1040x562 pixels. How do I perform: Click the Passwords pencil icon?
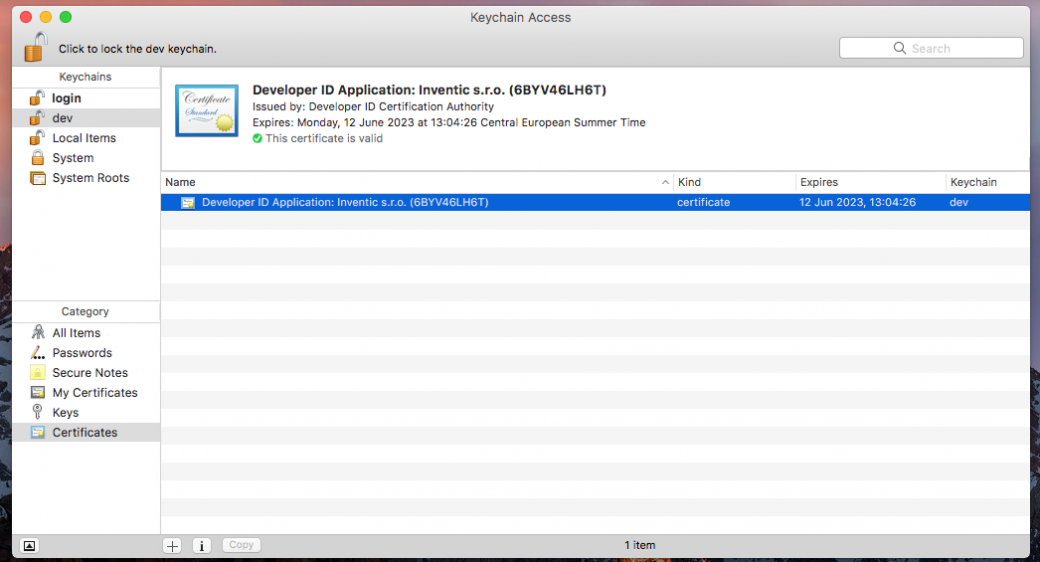click(38, 352)
